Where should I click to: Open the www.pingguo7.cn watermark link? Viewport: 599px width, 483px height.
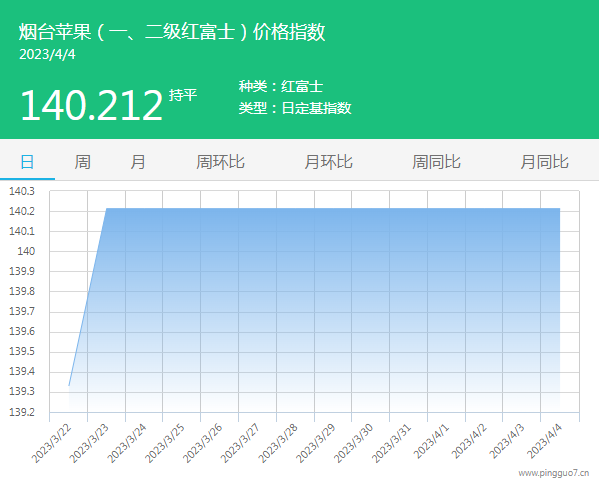pos(554,473)
